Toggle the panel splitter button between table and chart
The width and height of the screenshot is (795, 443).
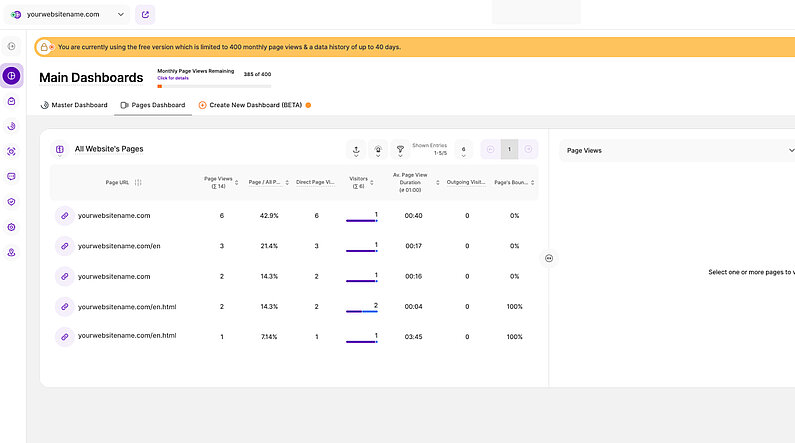pyautogui.click(x=549, y=258)
